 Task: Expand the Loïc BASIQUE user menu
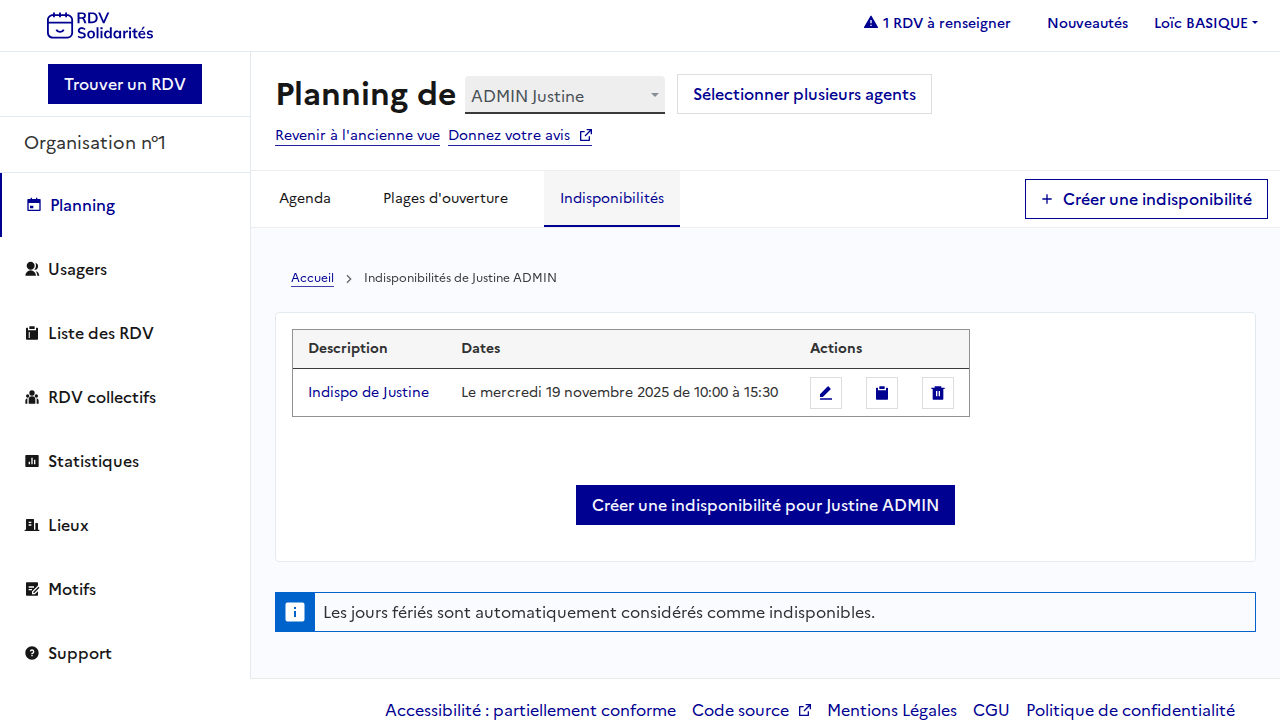[1205, 23]
